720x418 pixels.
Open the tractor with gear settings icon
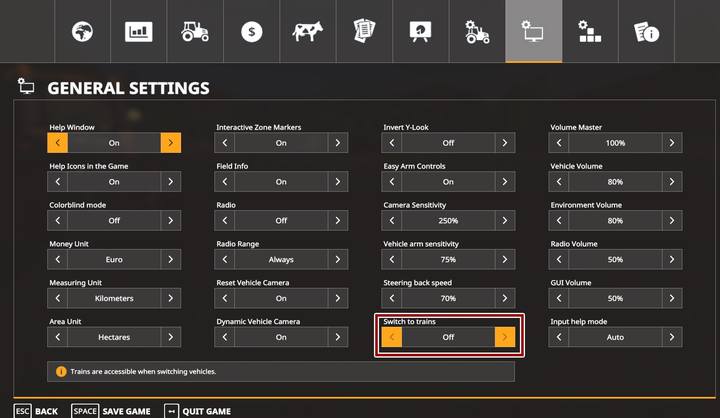coord(477,31)
